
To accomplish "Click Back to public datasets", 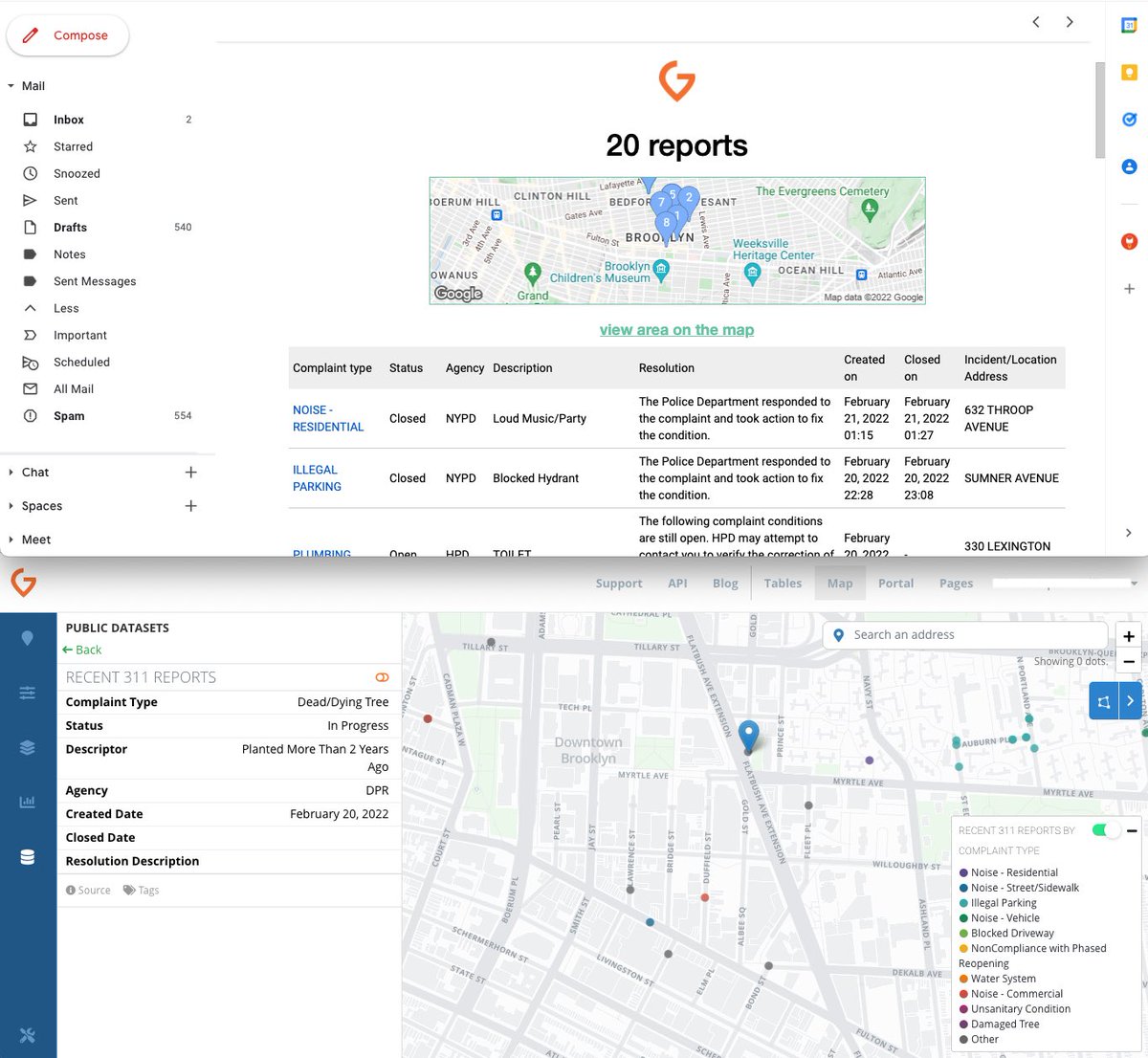I will 82,650.
